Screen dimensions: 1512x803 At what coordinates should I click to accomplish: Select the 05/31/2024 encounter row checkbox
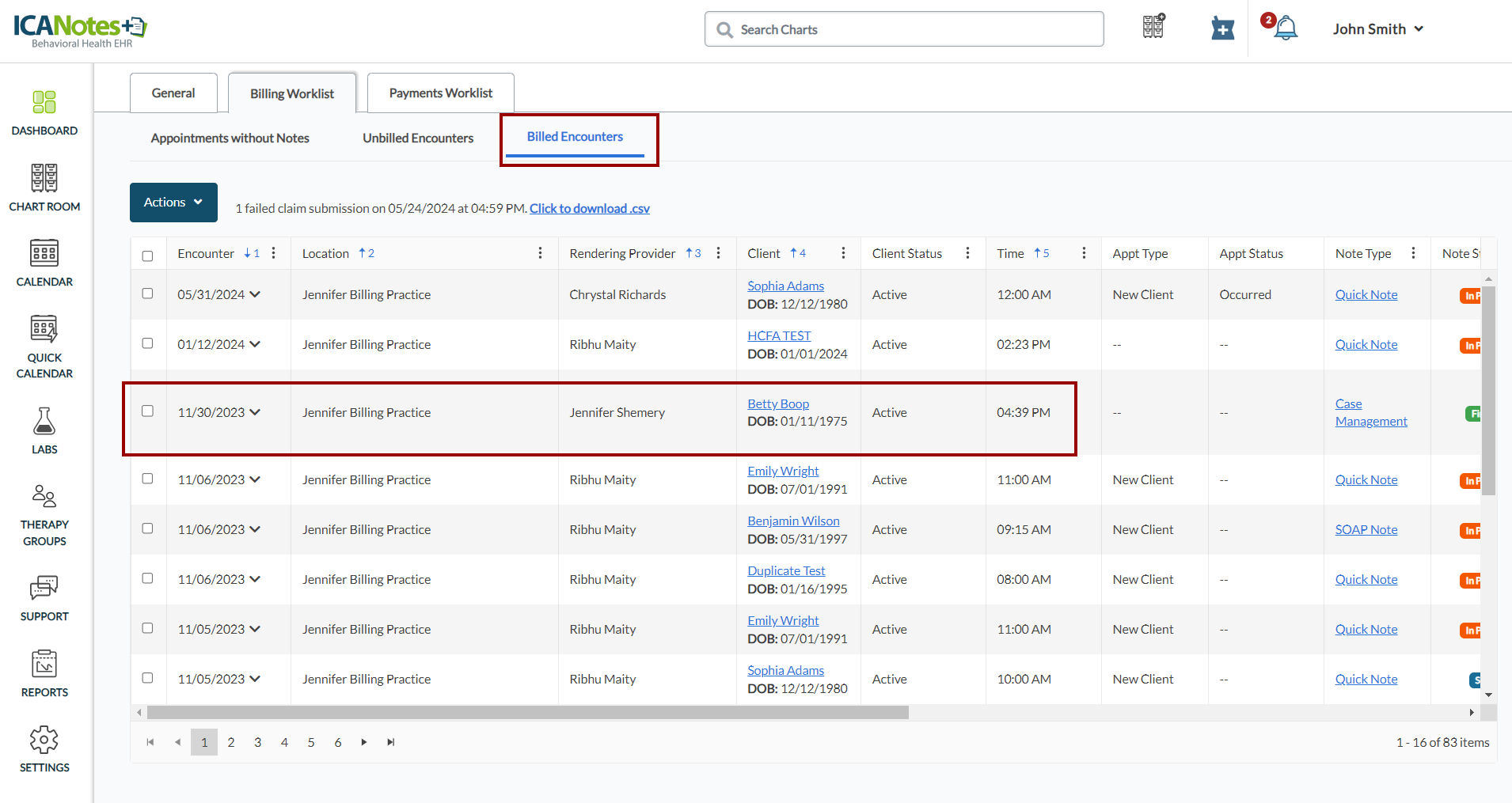[x=147, y=294]
